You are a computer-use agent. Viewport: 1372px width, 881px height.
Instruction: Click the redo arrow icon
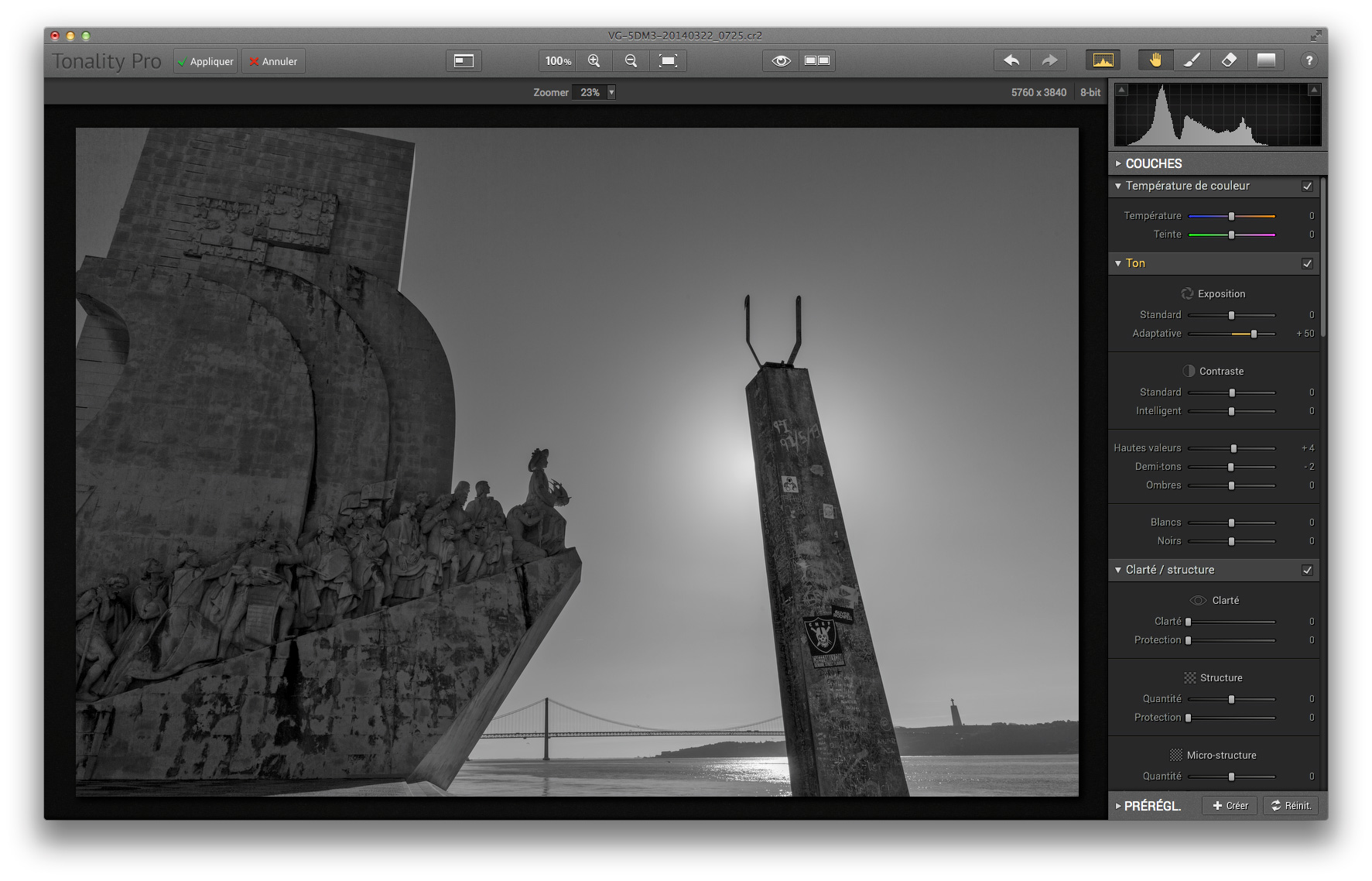(x=1049, y=60)
